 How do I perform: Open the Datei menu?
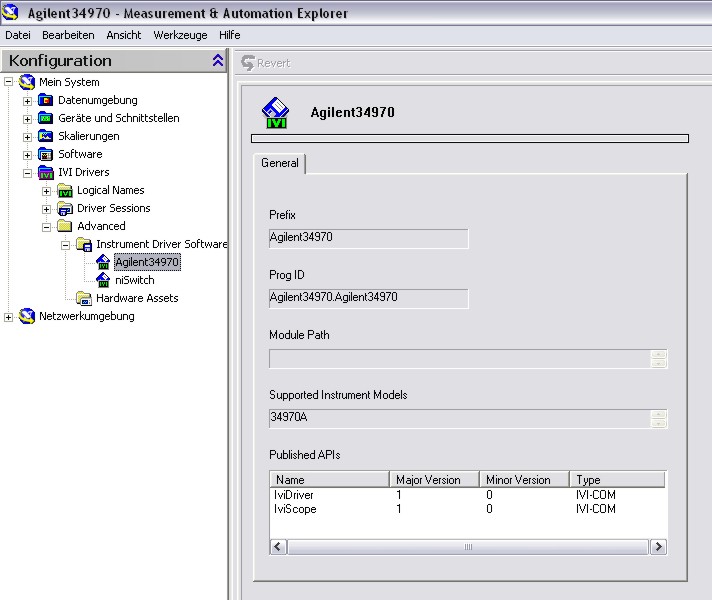click(18, 35)
